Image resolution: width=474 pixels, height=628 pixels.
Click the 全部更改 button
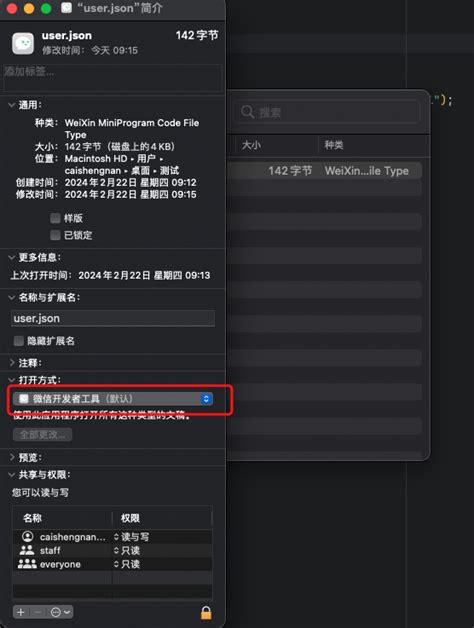click(42, 435)
